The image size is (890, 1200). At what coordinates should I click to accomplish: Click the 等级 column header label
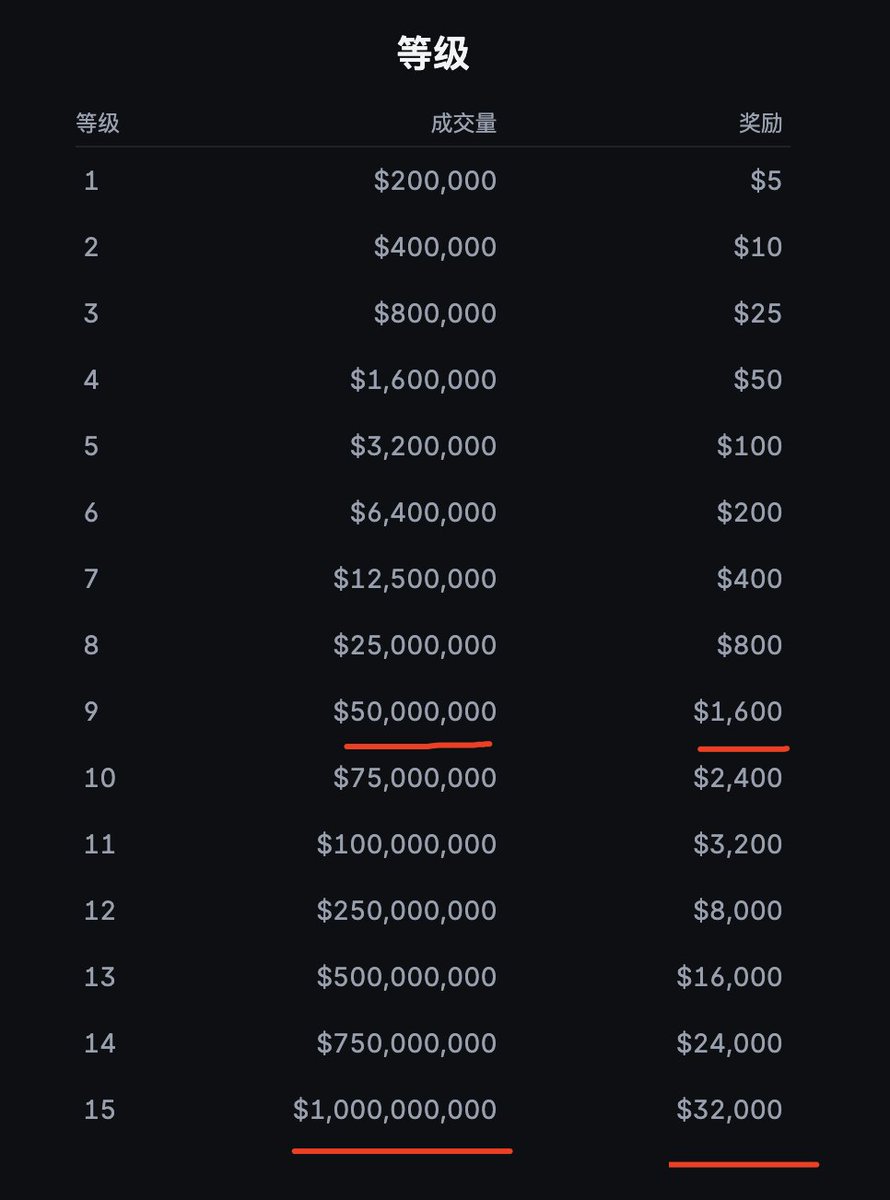98,124
